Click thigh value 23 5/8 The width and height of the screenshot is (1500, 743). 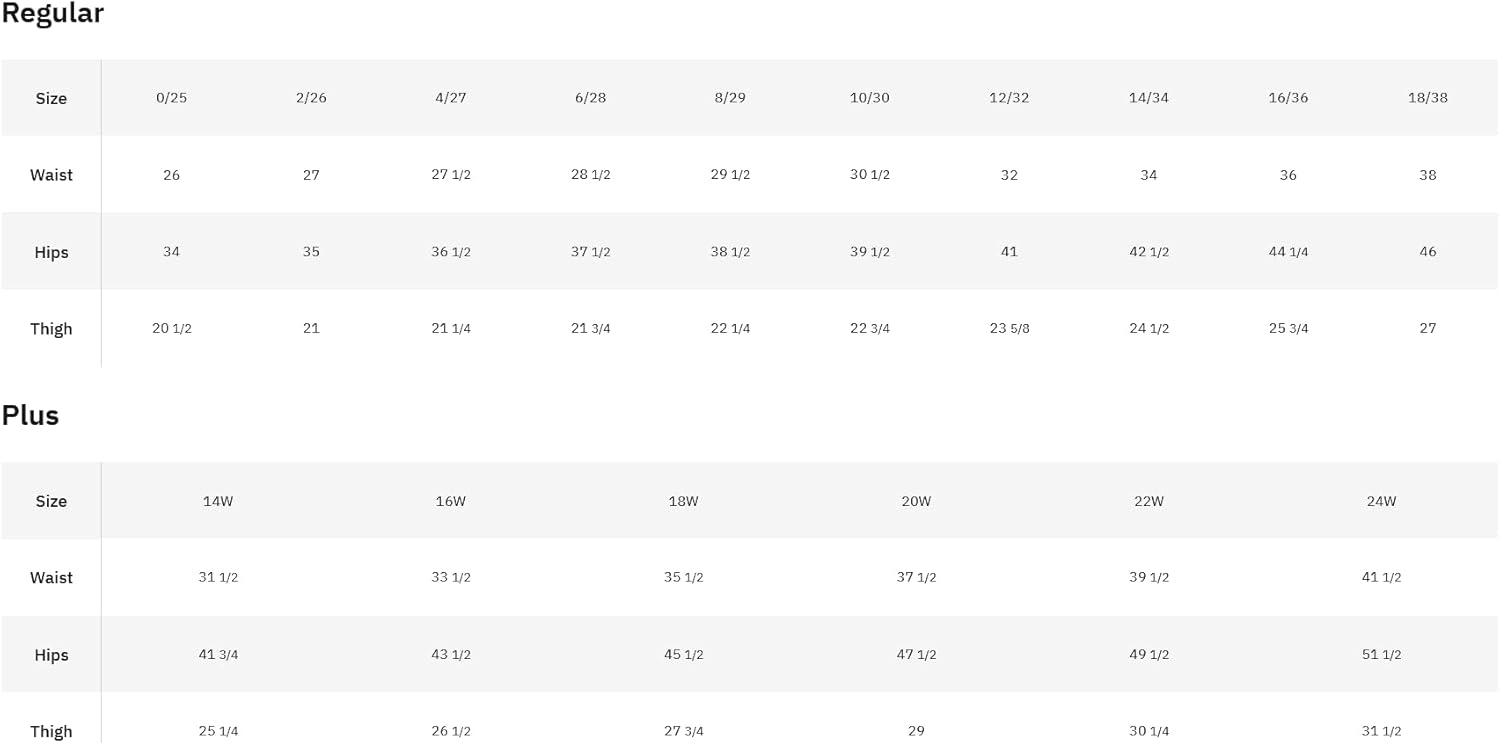tap(1009, 328)
